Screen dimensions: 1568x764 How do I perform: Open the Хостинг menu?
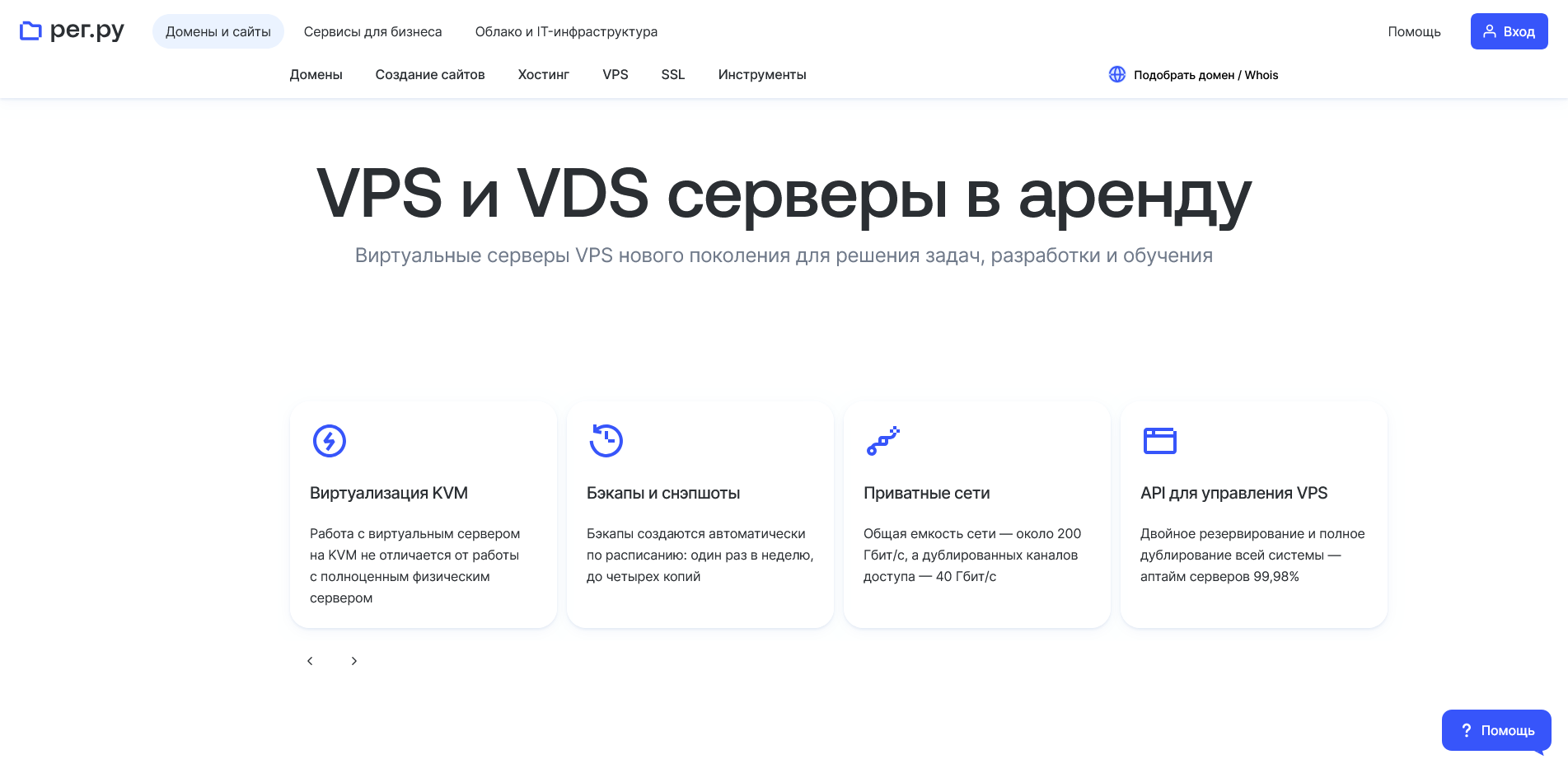(542, 74)
